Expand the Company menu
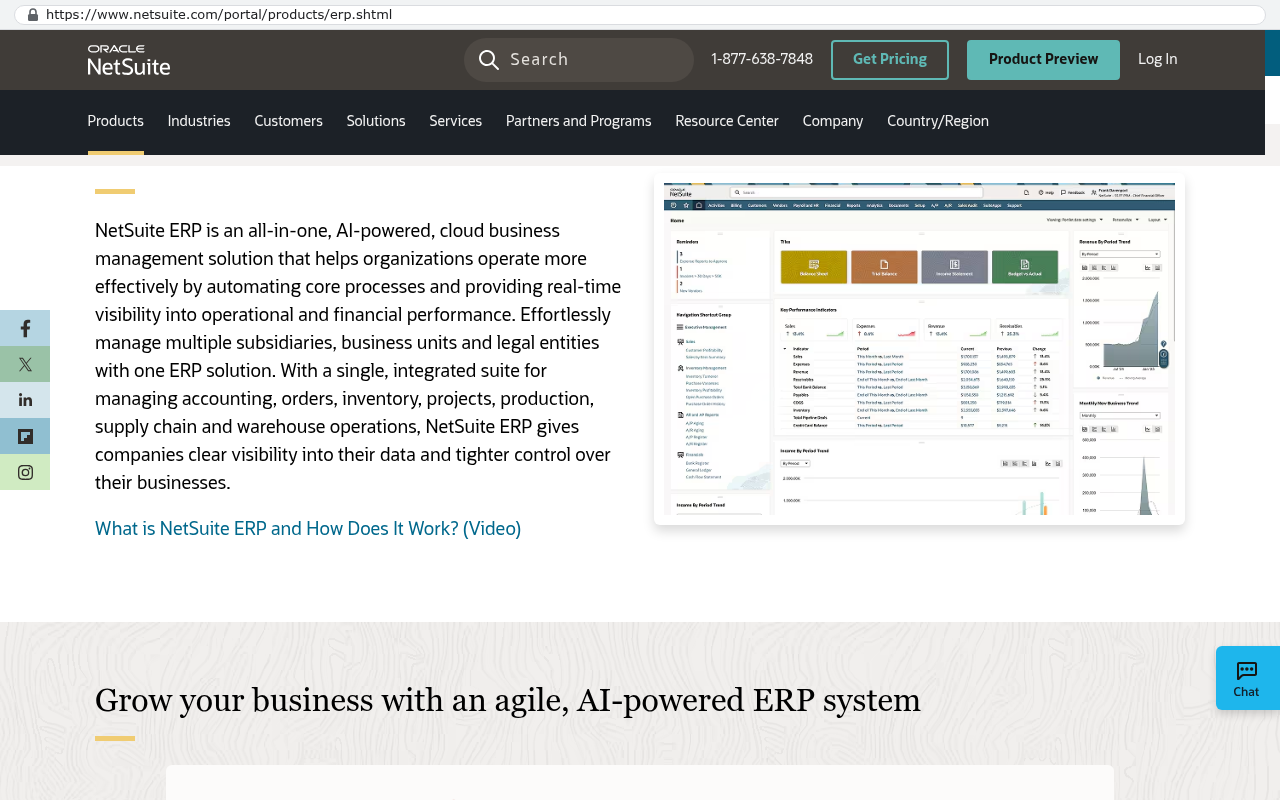Screen dimensions: 1280x800 click(833, 121)
